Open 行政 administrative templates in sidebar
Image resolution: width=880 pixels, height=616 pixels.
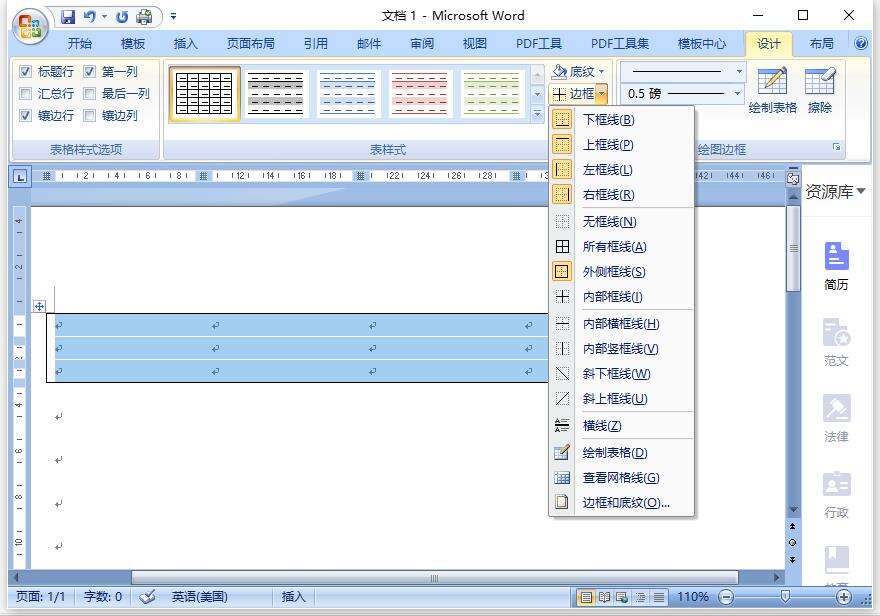coord(836,495)
